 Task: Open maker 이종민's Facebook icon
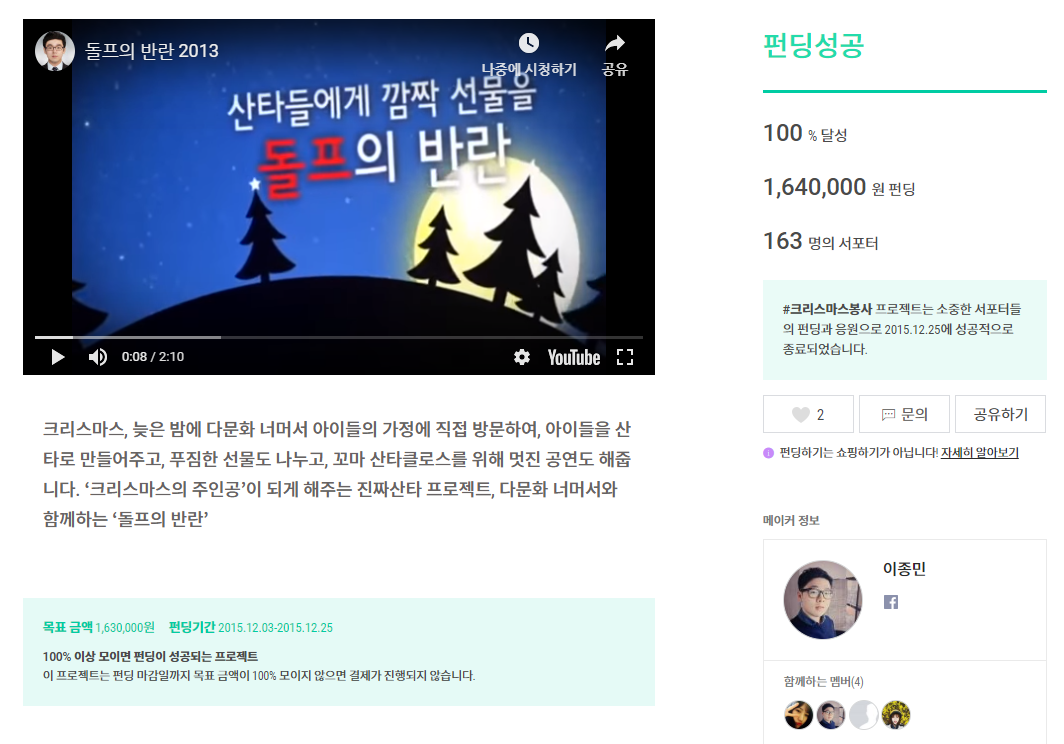tap(891, 602)
